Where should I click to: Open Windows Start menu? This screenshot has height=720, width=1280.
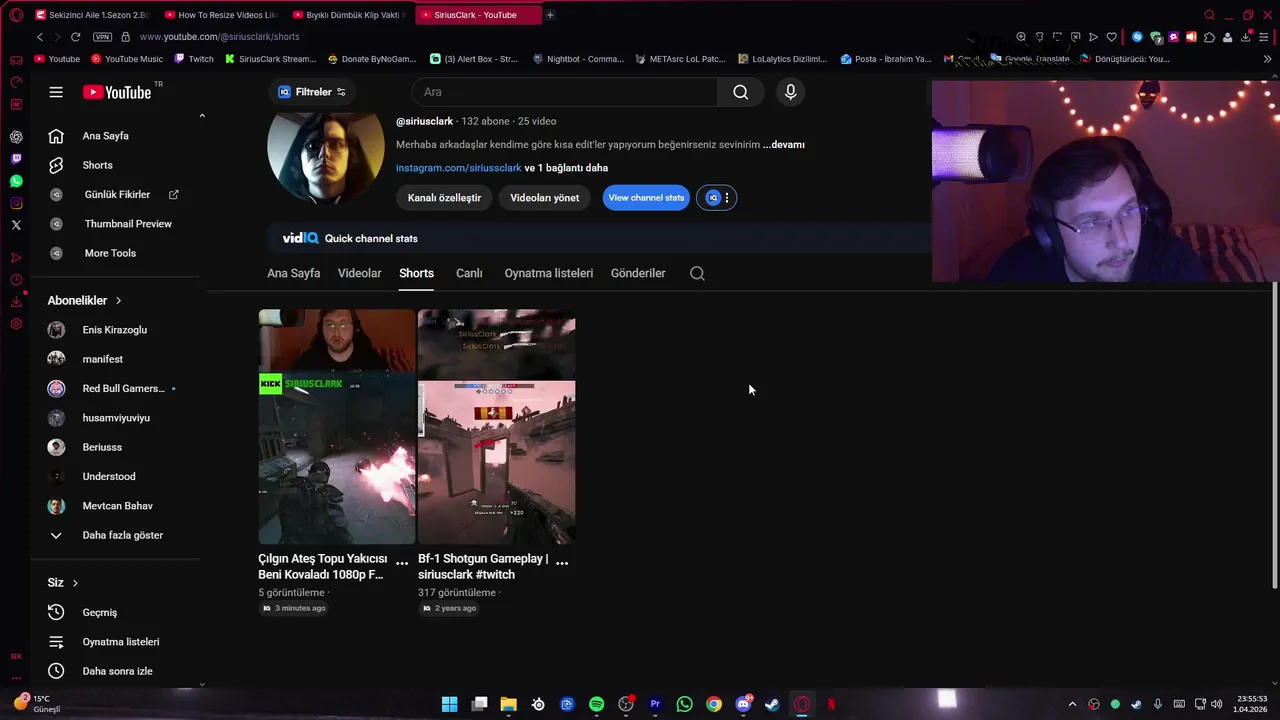point(450,704)
